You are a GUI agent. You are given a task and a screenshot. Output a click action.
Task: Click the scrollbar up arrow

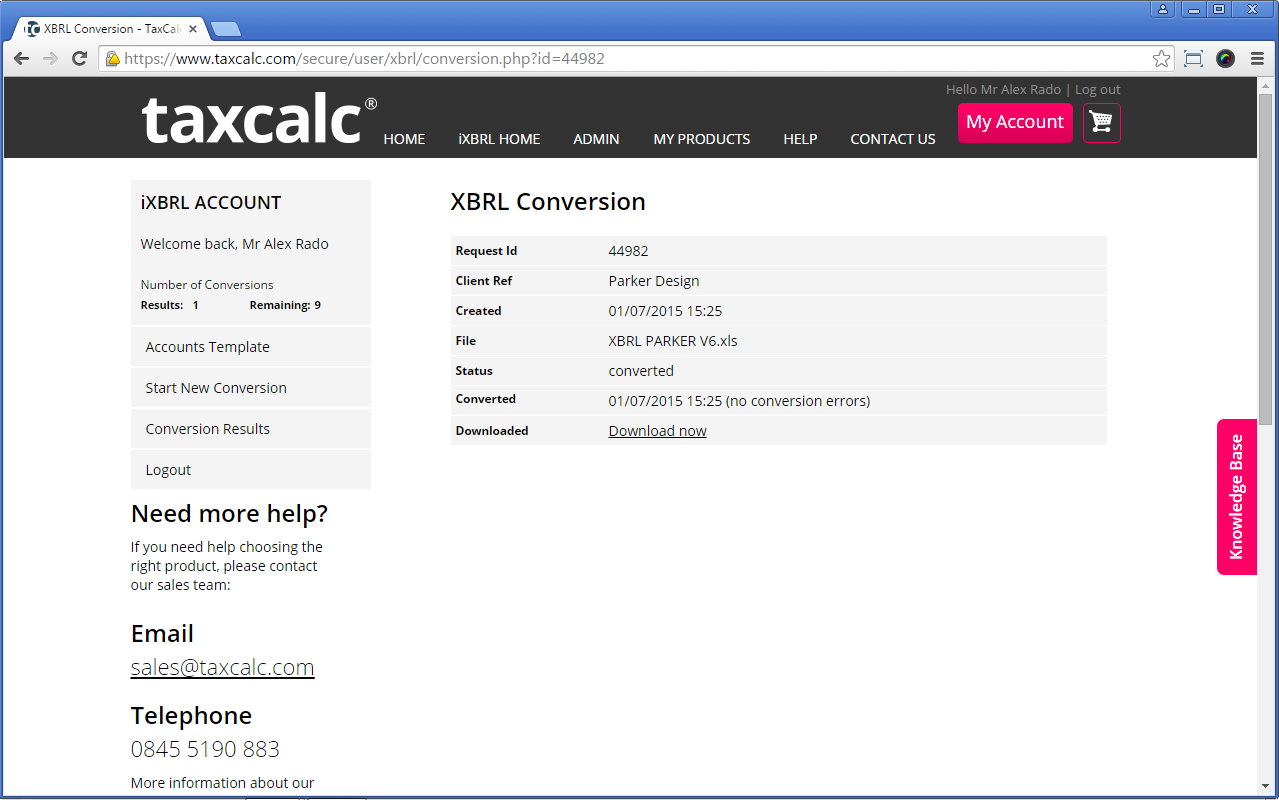click(1266, 86)
